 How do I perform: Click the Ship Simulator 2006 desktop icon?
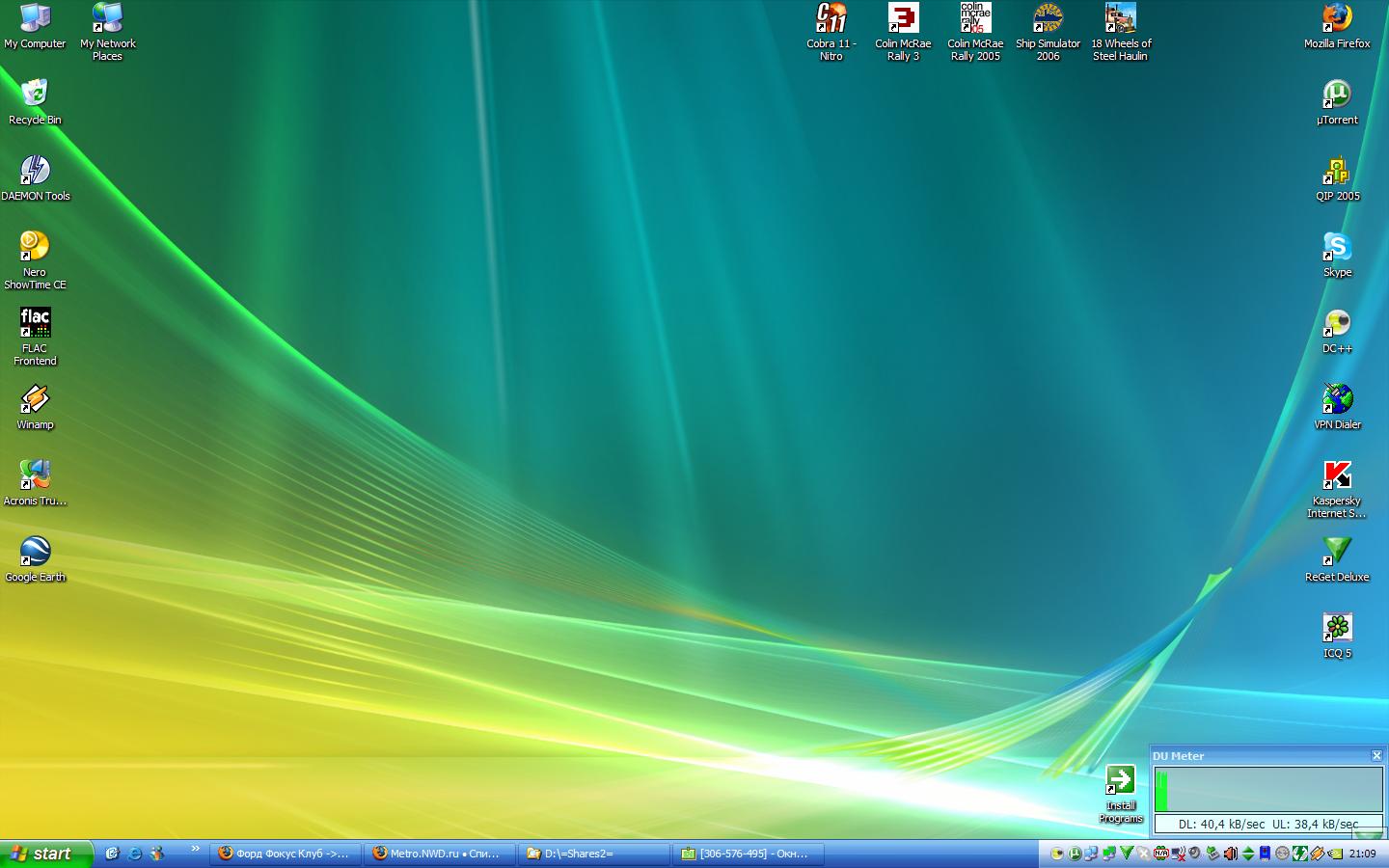[x=1048, y=18]
